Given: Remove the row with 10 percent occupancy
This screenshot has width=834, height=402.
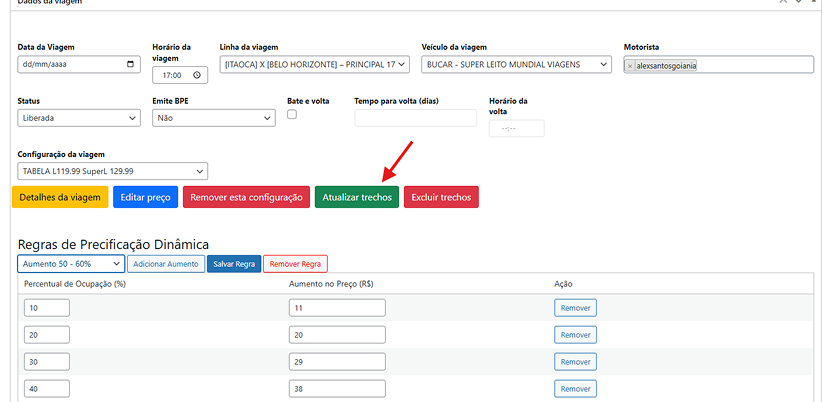Looking at the screenshot, I should click(x=574, y=308).
